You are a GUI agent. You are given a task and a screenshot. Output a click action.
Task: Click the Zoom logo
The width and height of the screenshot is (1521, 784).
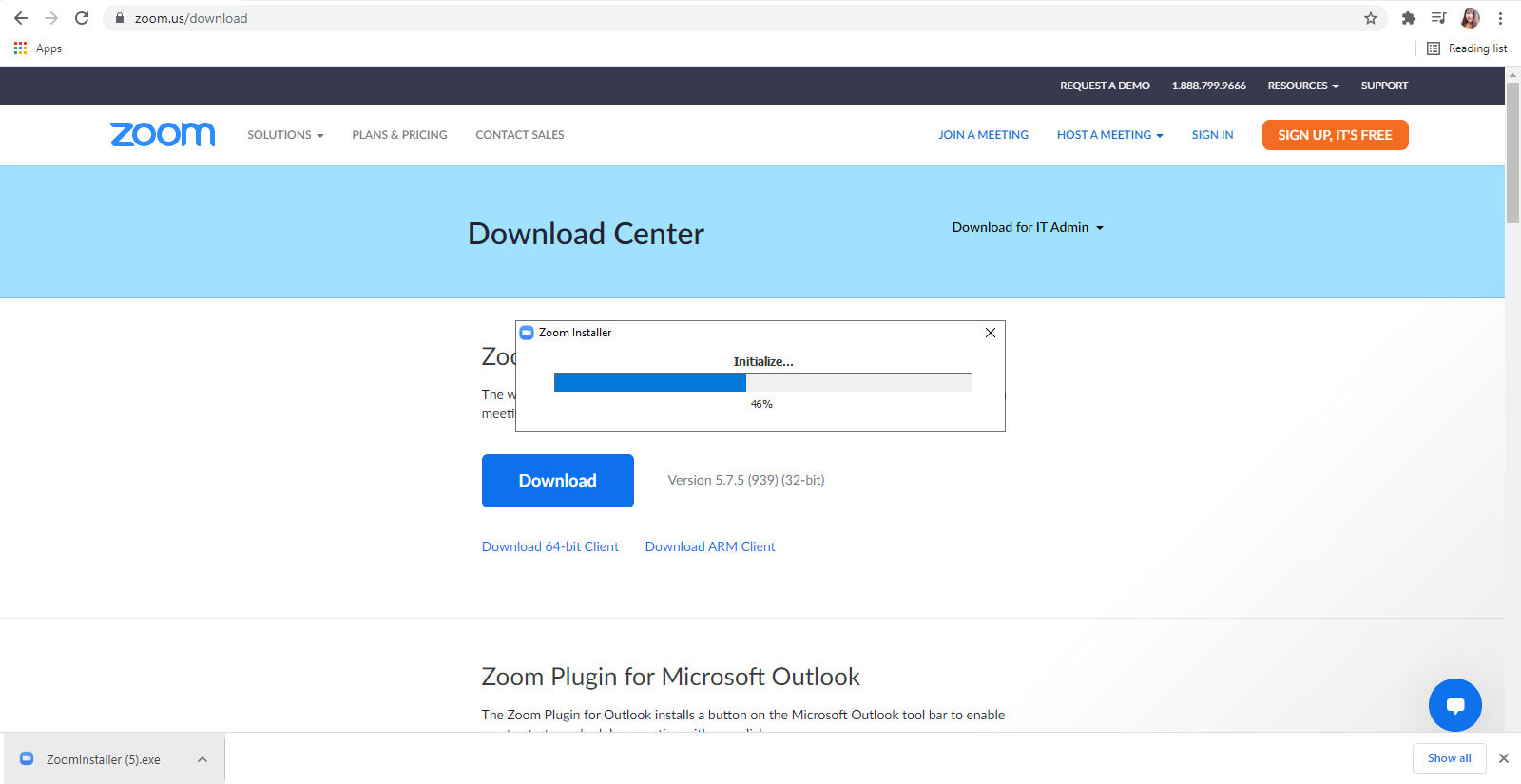pos(163,134)
